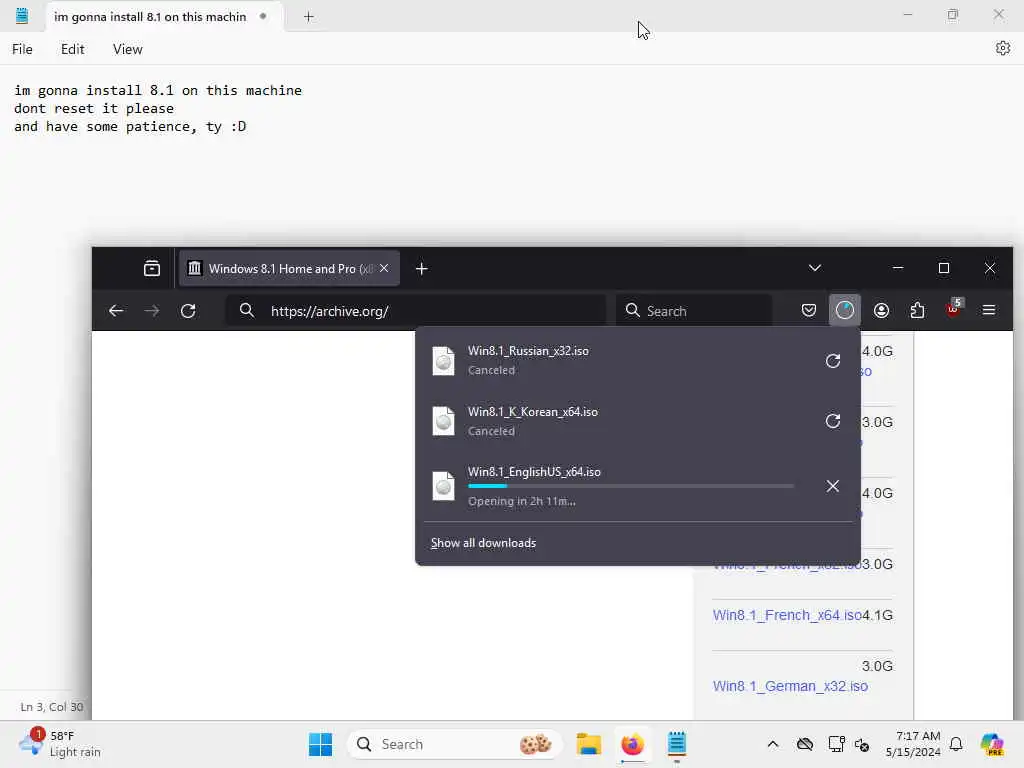Open the Firefox extensions puzzle icon
Image resolution: width=1024 pixels, height=768 pixels.
pyautogui.click(x=917, y=310)
